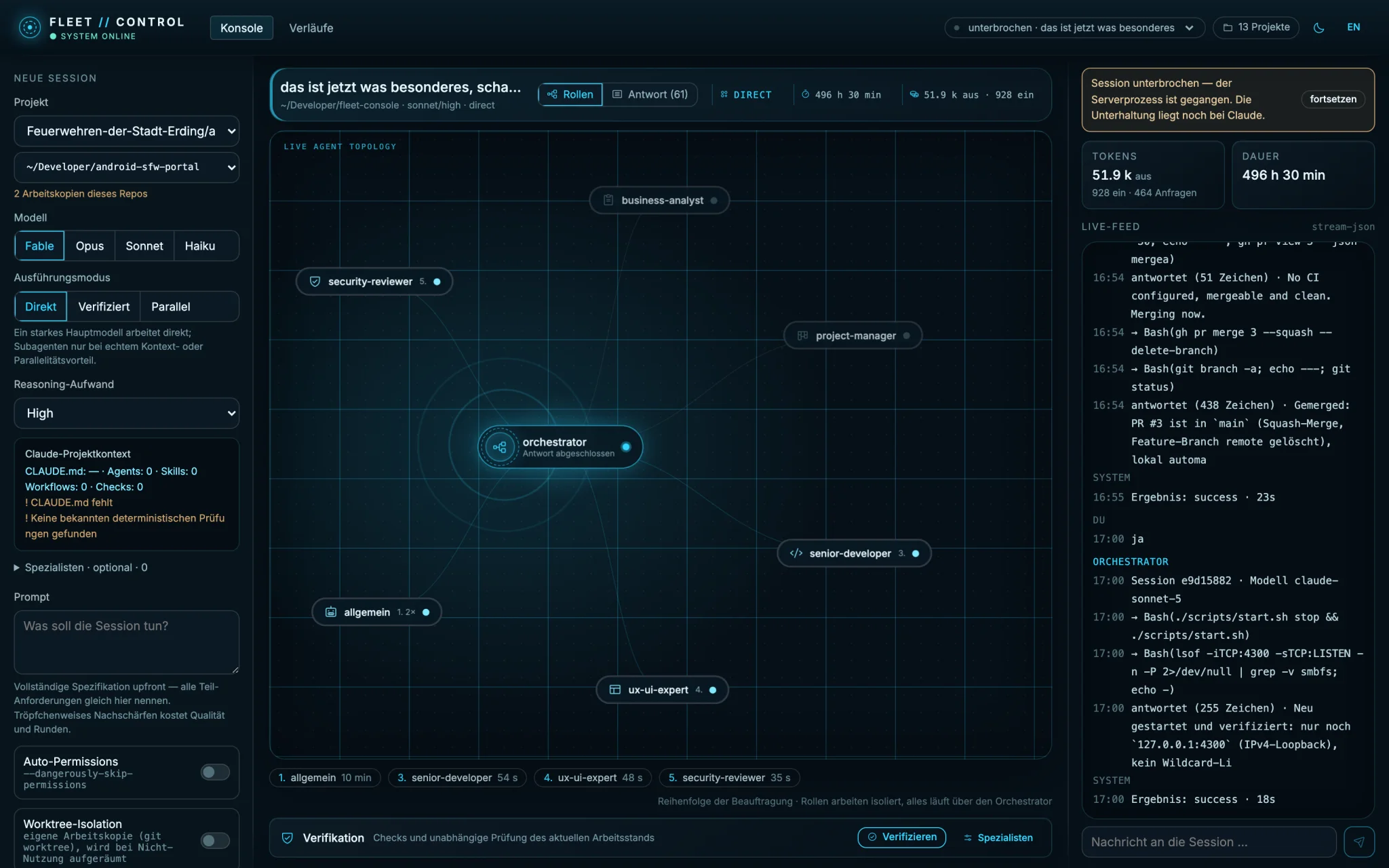Toggle dark mode moon icon
This screenshot has height=868, width=1389.
pyautogui.click(x=1319, y=28)
